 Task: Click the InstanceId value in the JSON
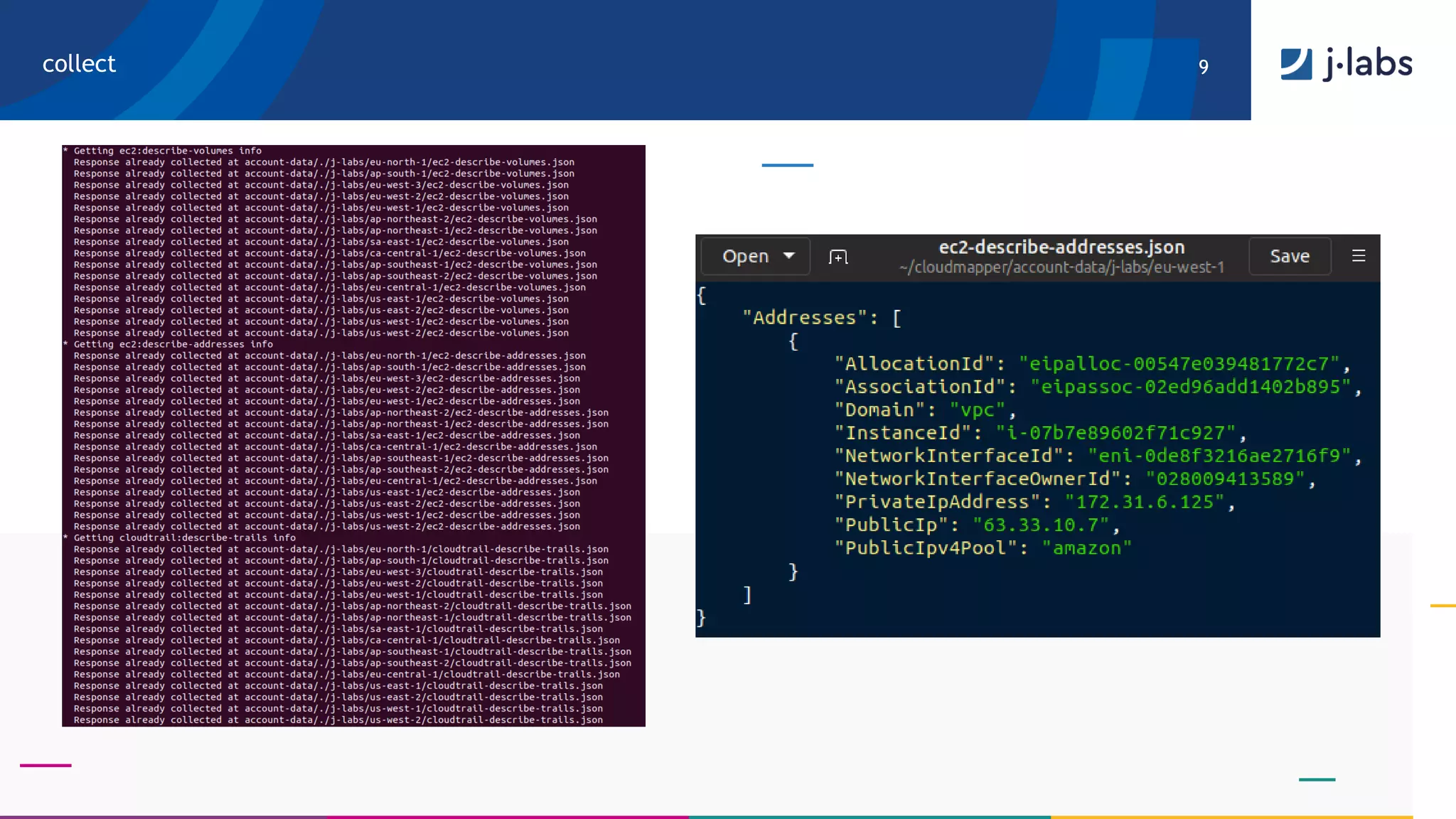[x=1115, y=433]
